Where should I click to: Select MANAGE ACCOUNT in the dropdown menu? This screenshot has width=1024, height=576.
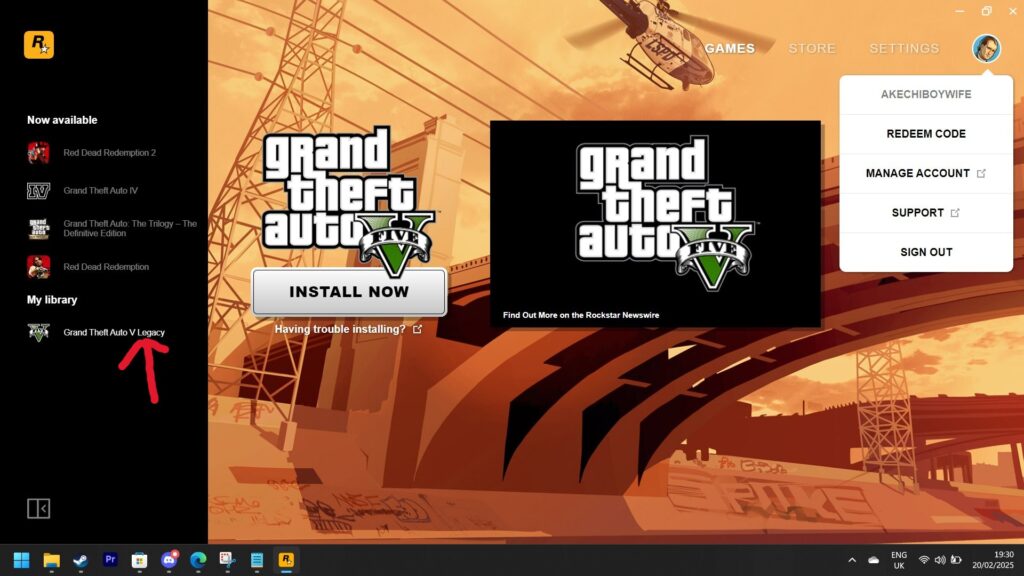point(925,173)
